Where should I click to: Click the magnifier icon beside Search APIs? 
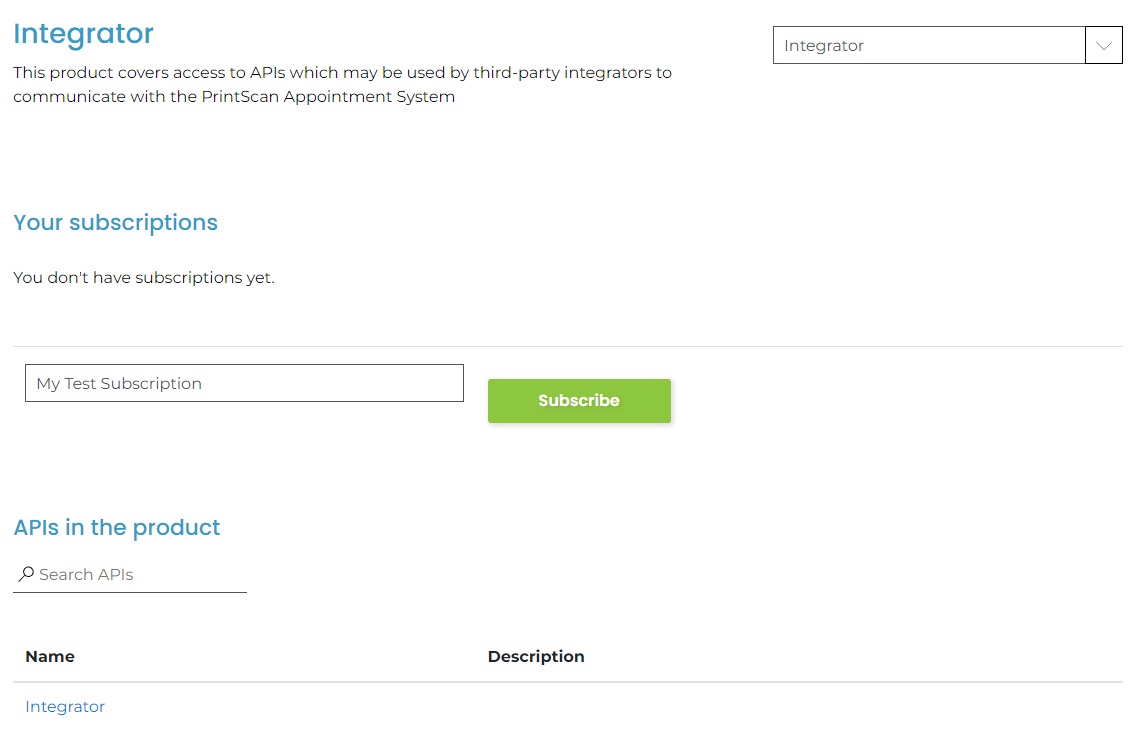(26, 574)
